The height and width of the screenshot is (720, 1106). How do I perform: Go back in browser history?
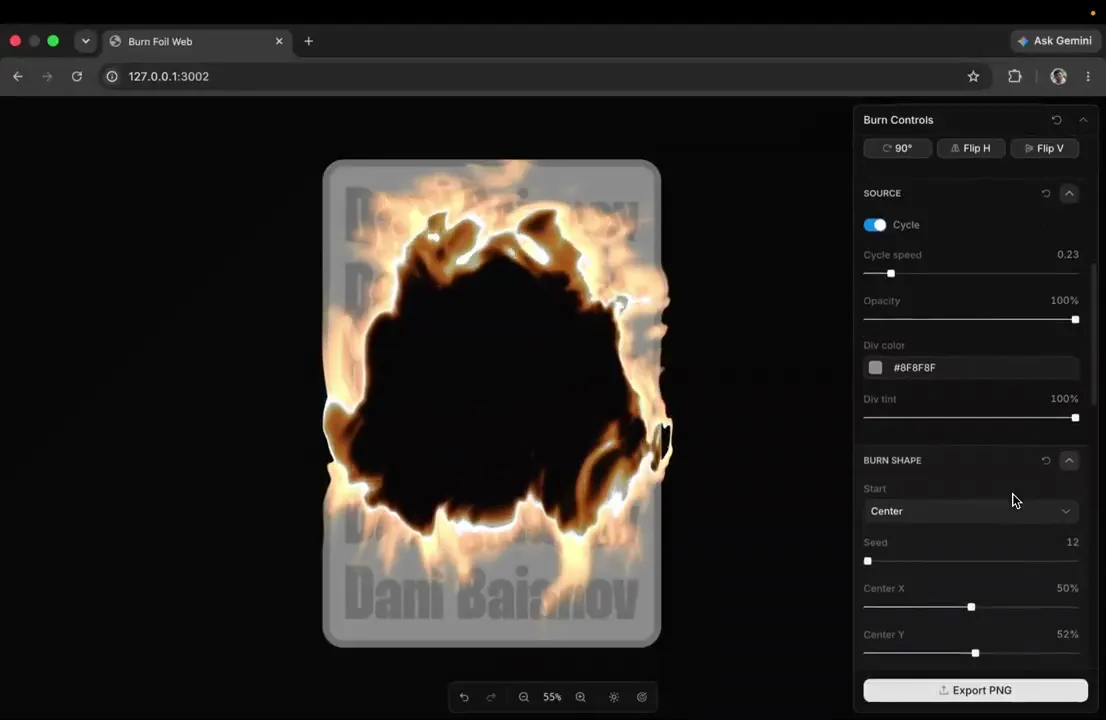click(18, 76)
